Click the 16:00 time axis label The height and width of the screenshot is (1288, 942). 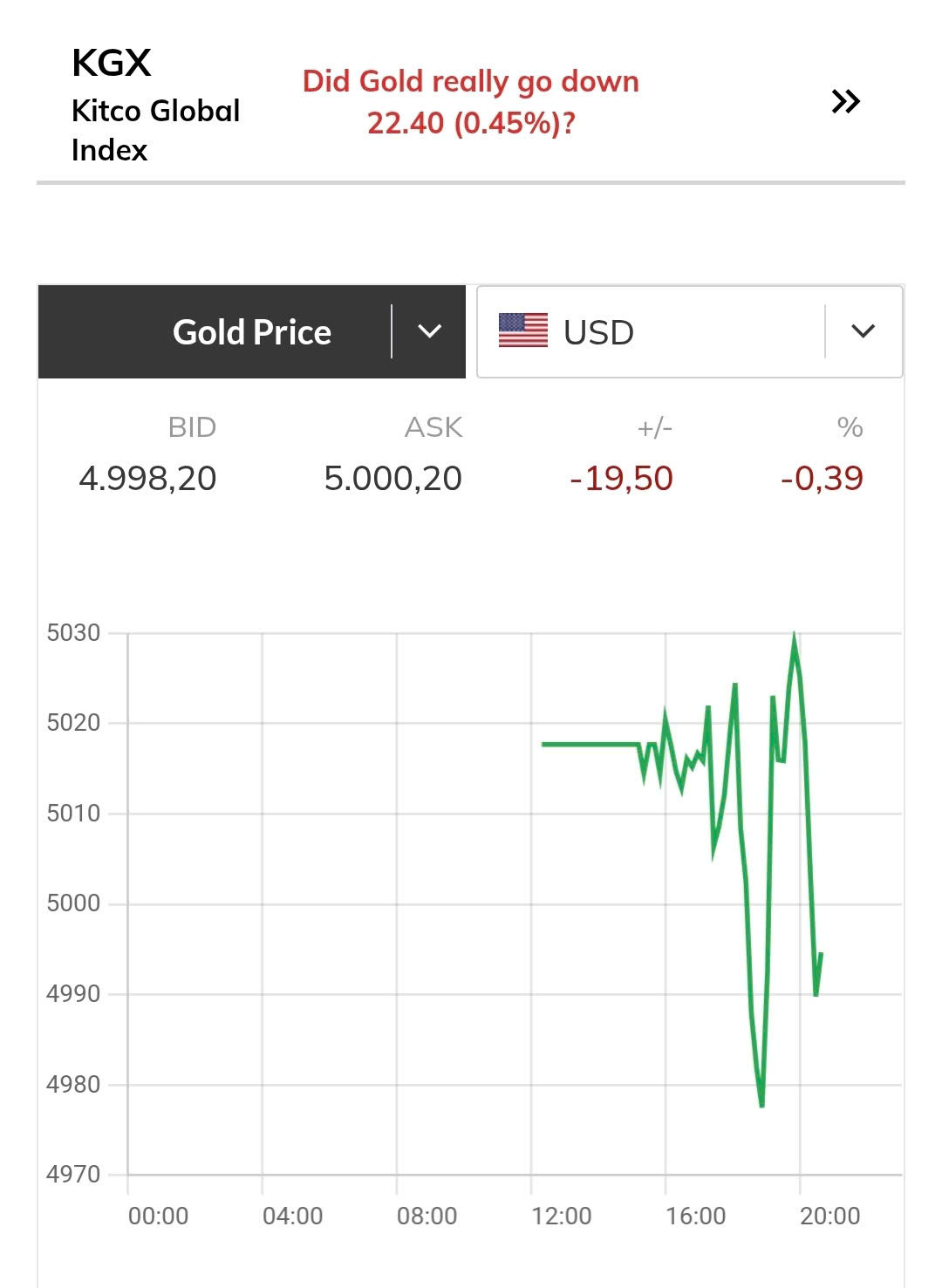click(x=695, y=1216)
